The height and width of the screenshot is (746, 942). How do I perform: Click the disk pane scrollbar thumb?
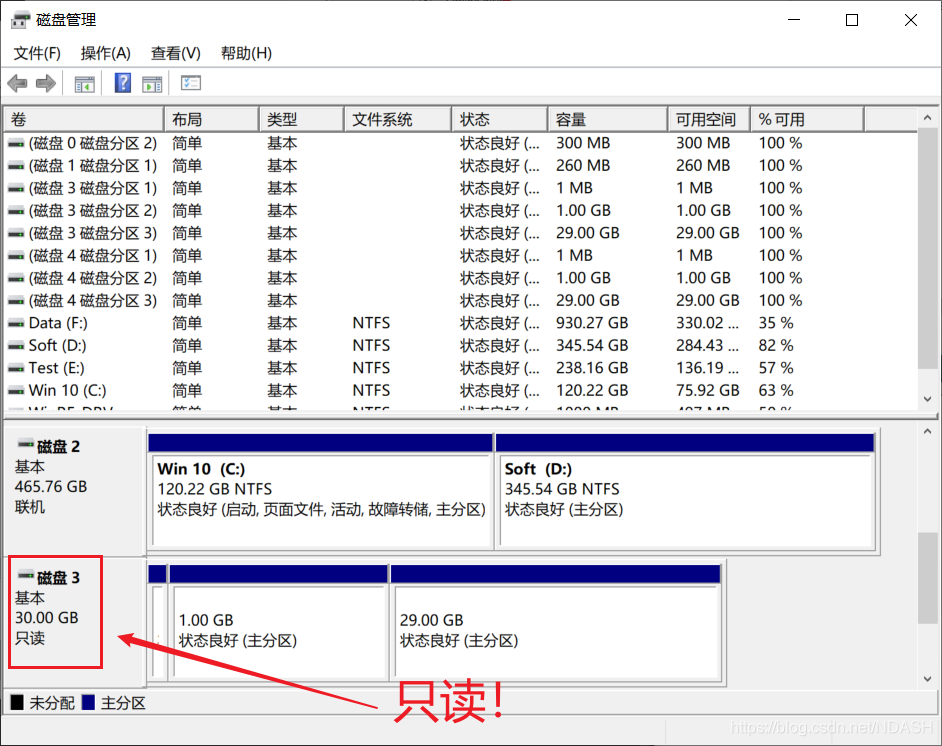928,578
